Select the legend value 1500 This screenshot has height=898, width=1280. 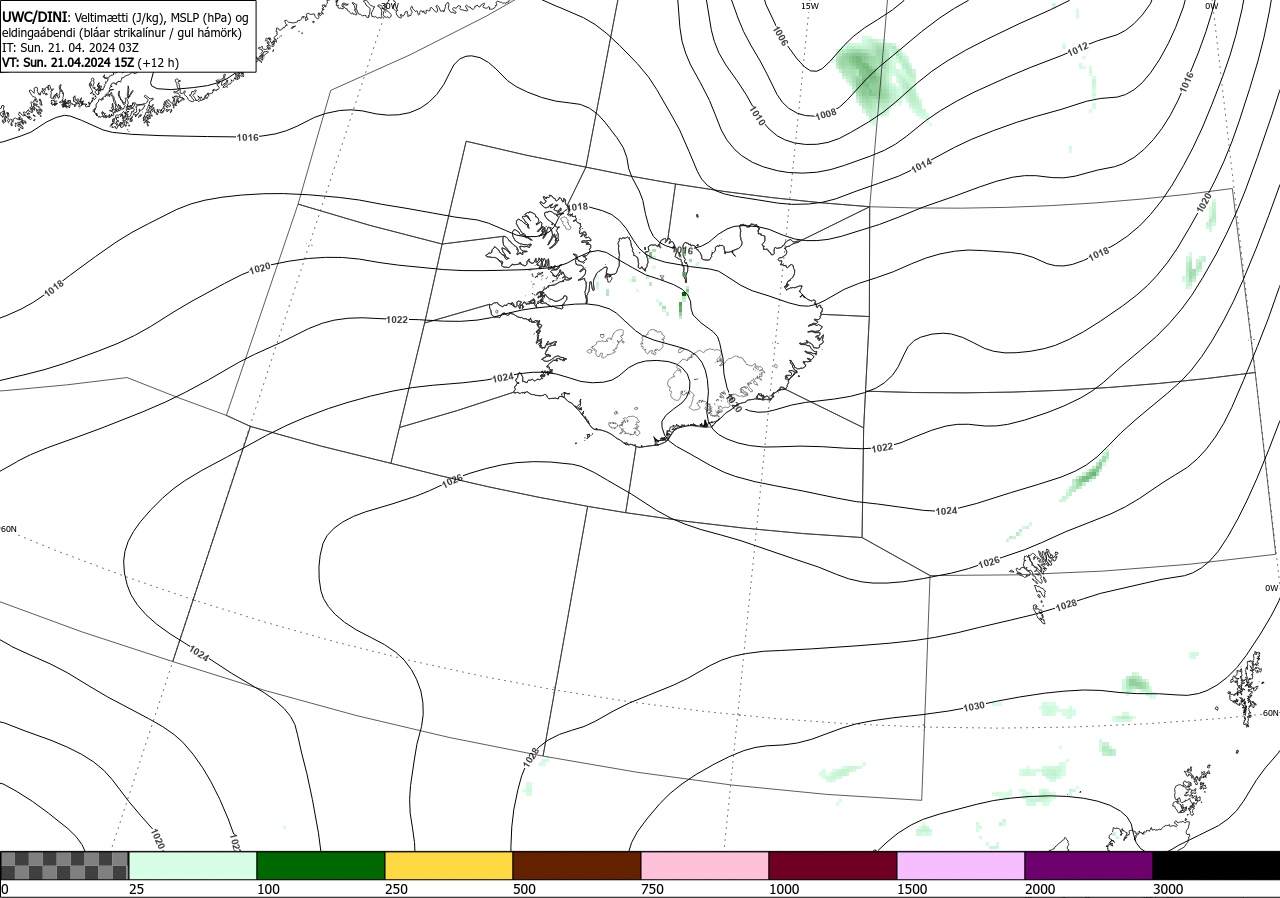coord(913,889)
